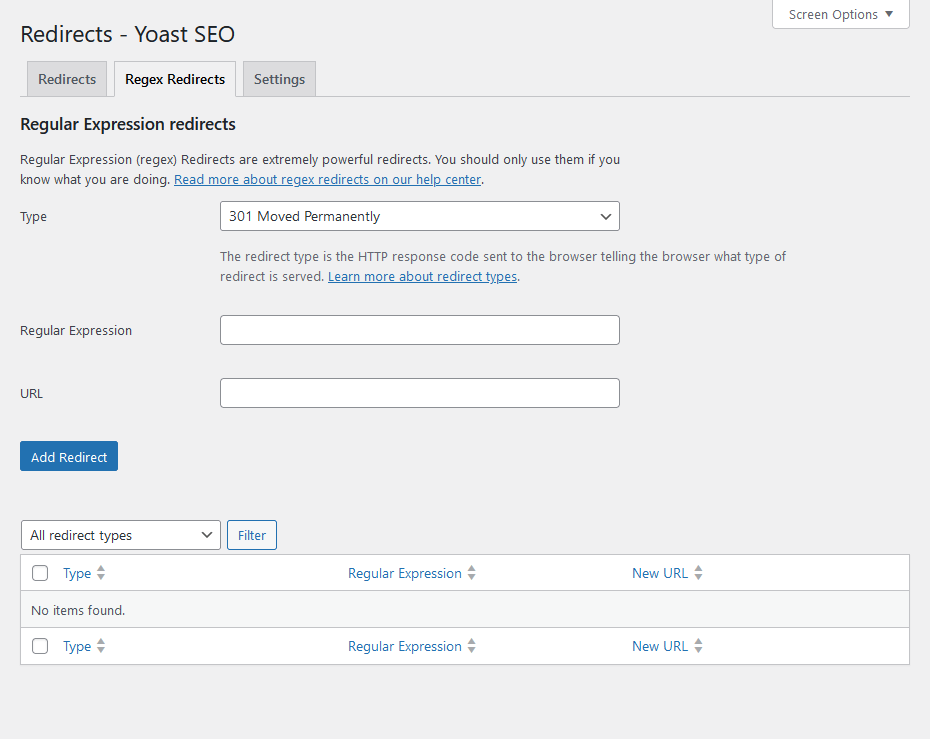Focus the URL input field

(420, 393)
